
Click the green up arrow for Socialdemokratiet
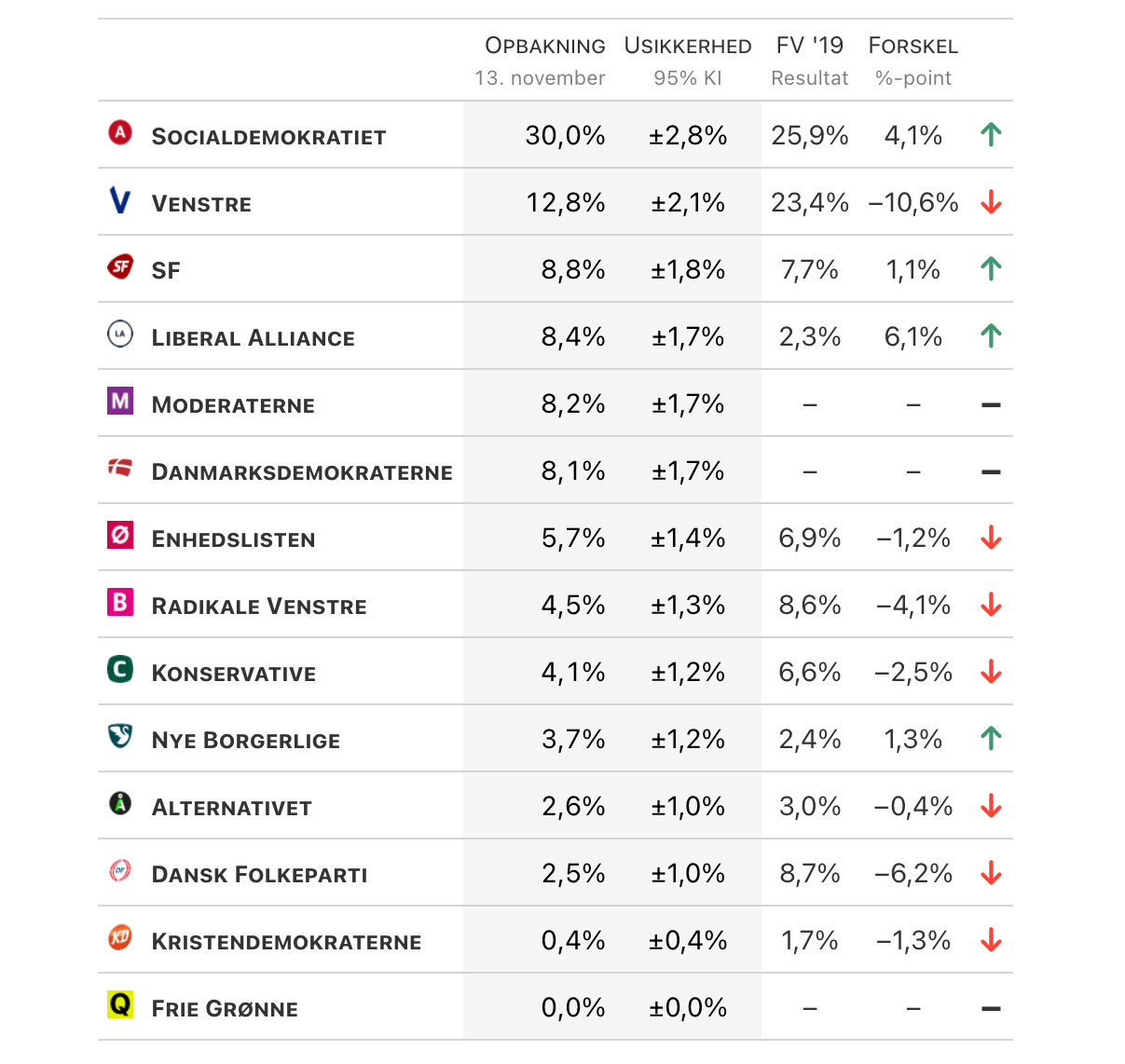click(x=991, y=135)
